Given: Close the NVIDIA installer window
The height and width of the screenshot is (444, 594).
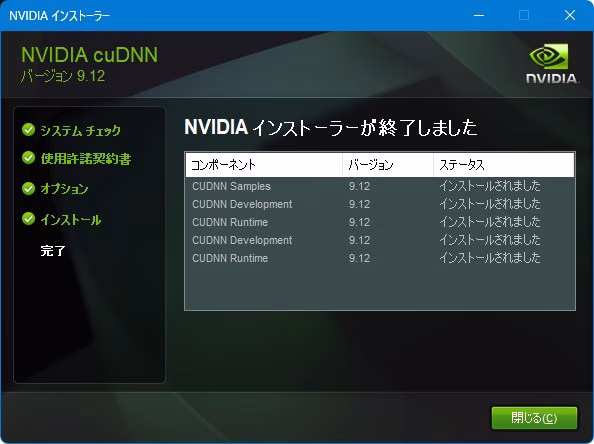Looking at the screenshot, I should click(x=570, y=15).
